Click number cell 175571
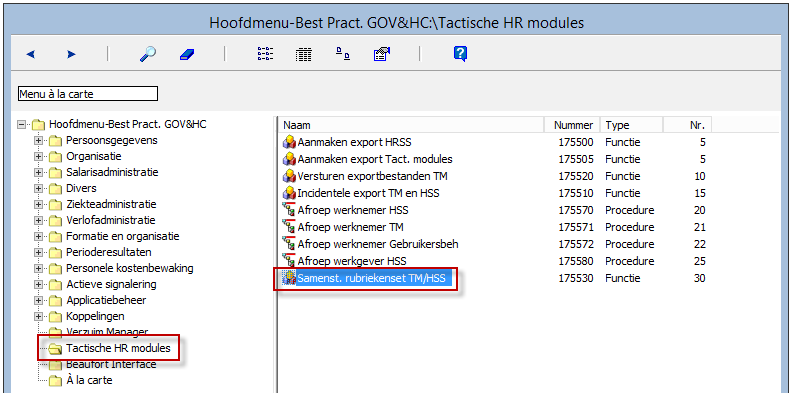This screenshot has height=393, width=793. [x=576, y=227]
